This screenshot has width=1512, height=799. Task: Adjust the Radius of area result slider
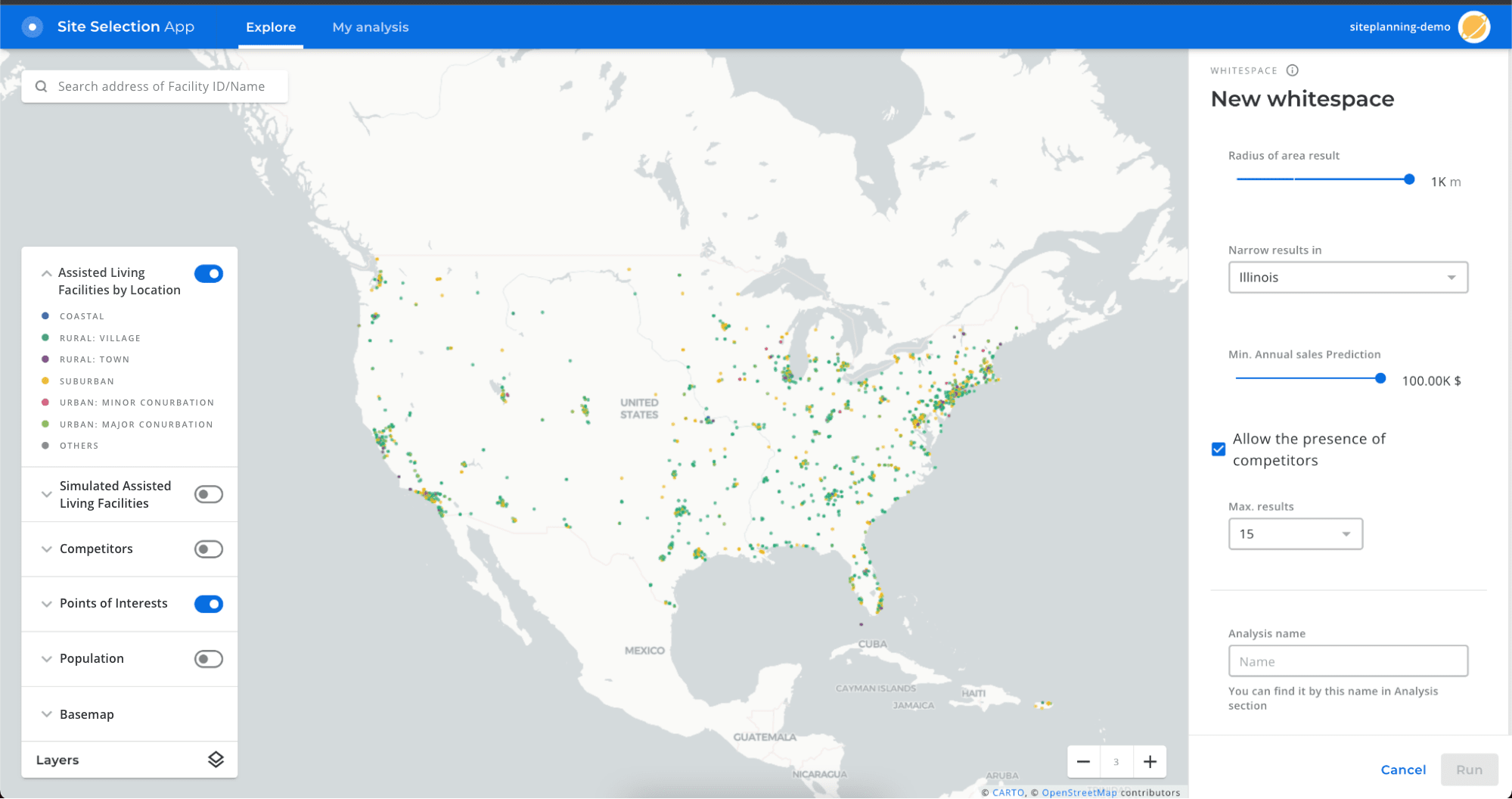tap(1408, 179)
